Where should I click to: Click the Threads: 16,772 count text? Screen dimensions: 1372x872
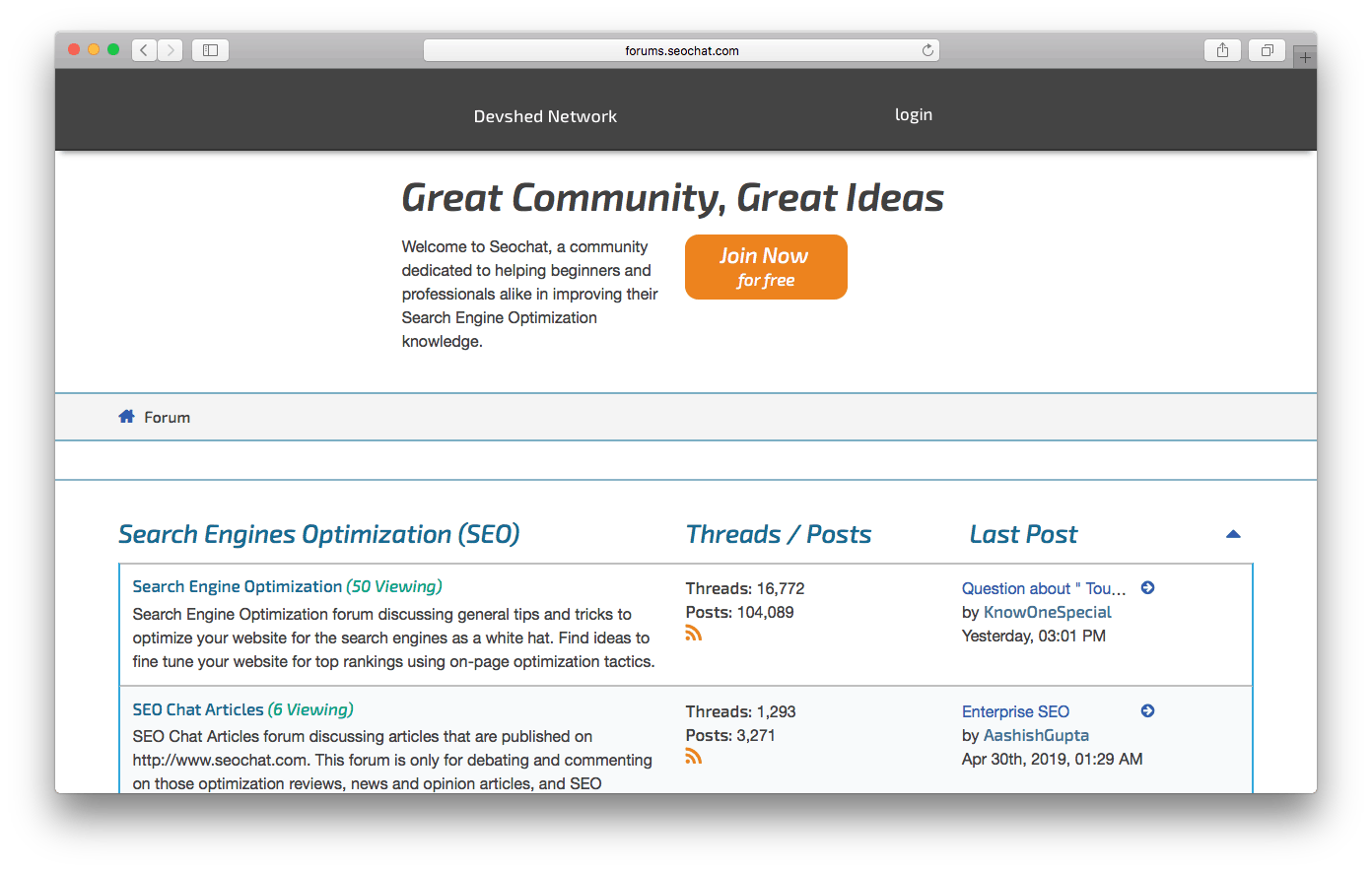pos(745,588)
